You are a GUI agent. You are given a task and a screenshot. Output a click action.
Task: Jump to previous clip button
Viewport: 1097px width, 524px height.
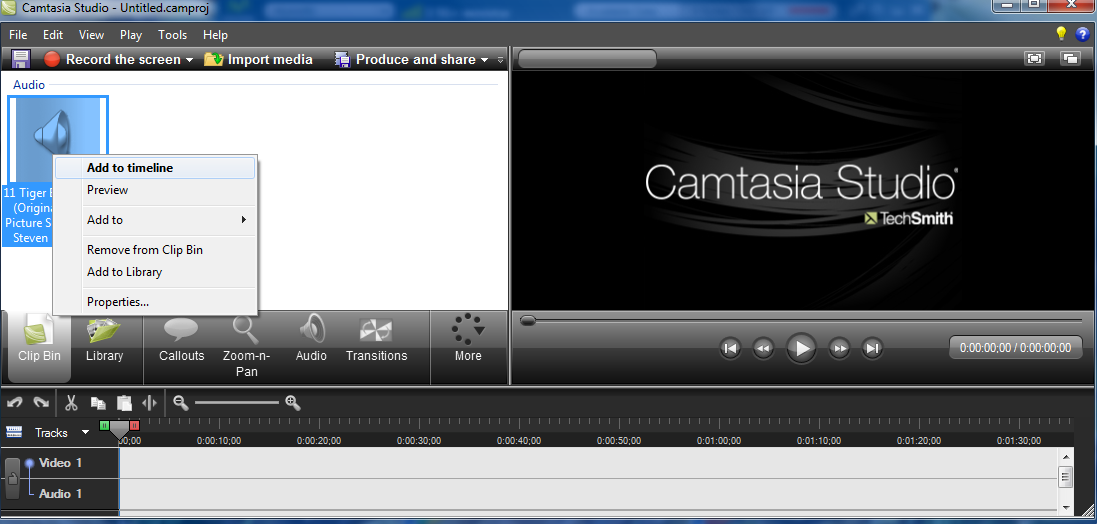pyautogui.click(x=730, y=348)
